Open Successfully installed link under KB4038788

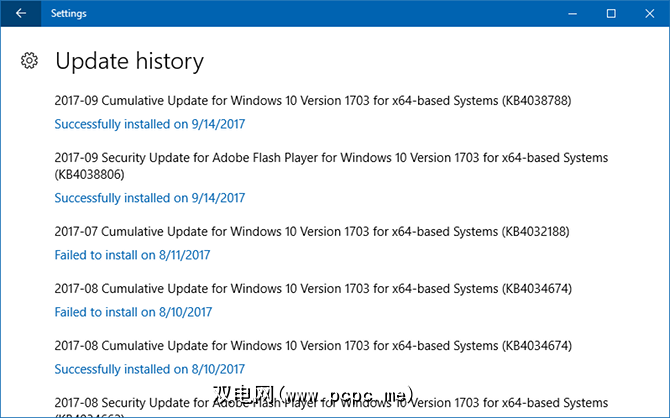[149, 124]
